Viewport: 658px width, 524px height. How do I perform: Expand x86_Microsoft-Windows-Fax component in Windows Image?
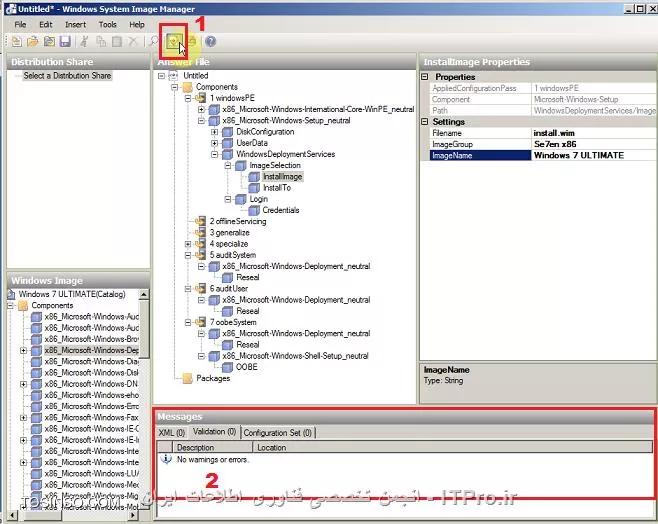[x=24, y=417]
